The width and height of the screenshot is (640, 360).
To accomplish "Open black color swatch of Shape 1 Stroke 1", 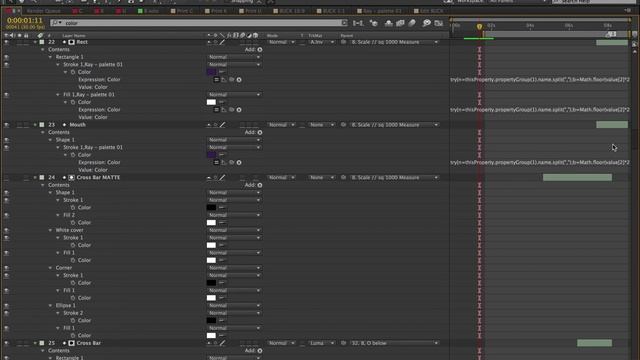I will [211, 208].
